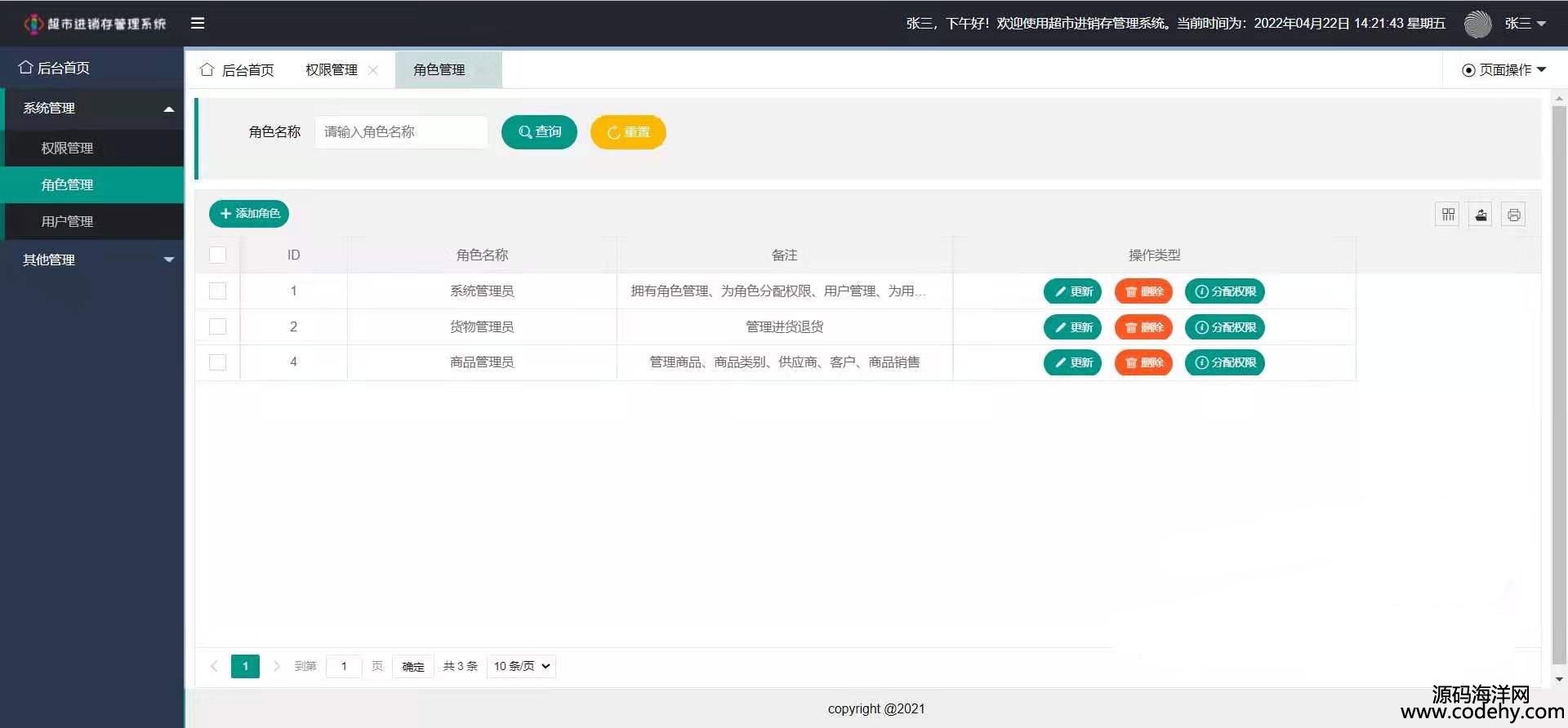
Task: Click the 角色名称 search input field
Action: 400,132
